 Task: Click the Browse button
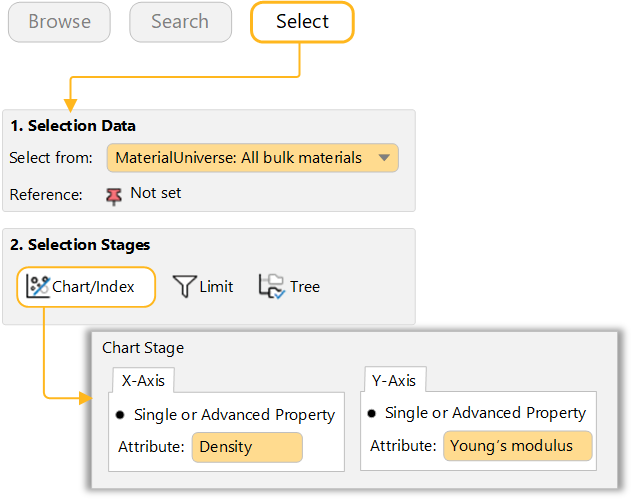[59, 22]
